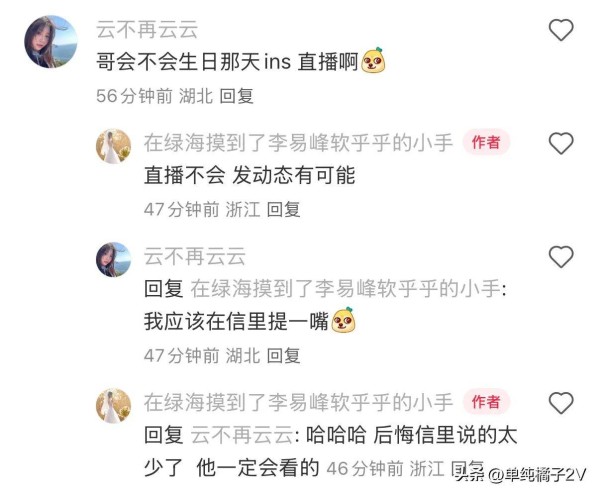This screenshot has width=600, height=496.
Task: Open the author username on the first reply
Action: pyautogui.click(x=298, y=143)
